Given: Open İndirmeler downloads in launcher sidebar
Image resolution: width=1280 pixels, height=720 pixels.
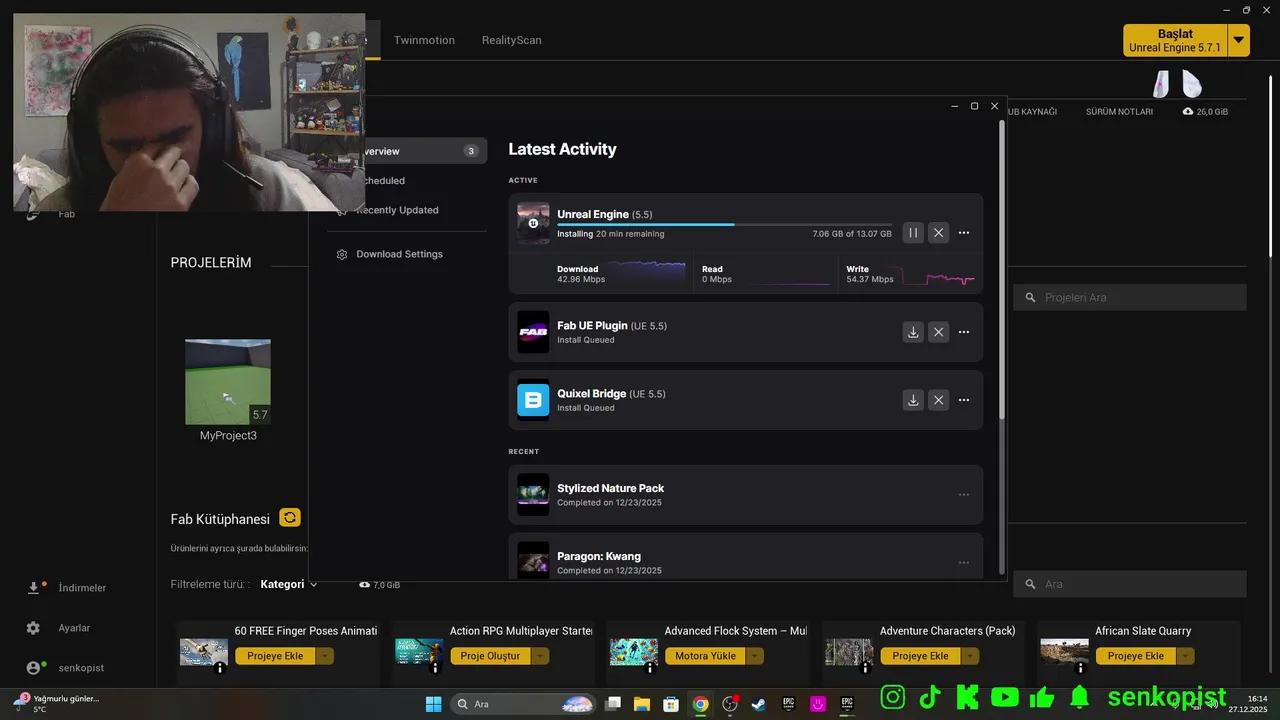Looking at the screenshot, I should click(67, 588).
